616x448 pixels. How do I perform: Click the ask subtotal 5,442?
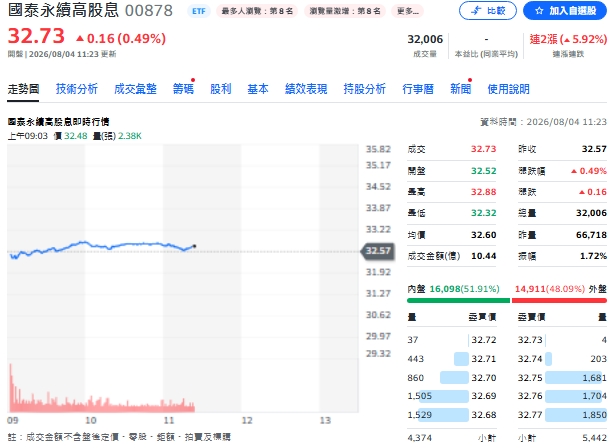pyautogui.click(x=594, y=438)
